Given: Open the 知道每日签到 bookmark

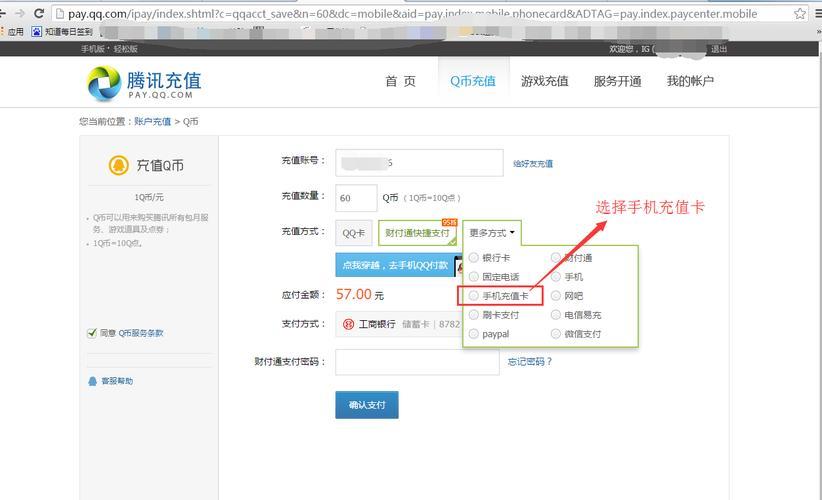Looking at the screenshot, I should 62,32.
